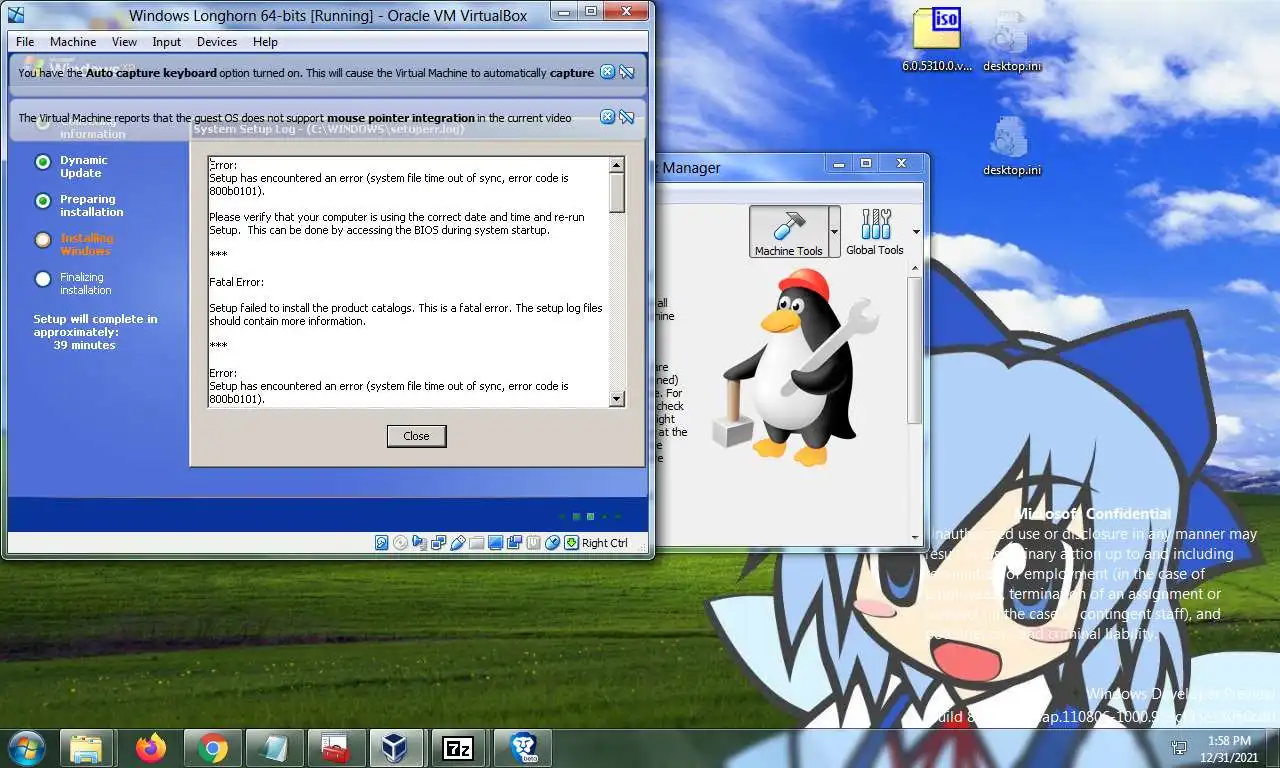Click the network adapters status icon

coord(438,543)
